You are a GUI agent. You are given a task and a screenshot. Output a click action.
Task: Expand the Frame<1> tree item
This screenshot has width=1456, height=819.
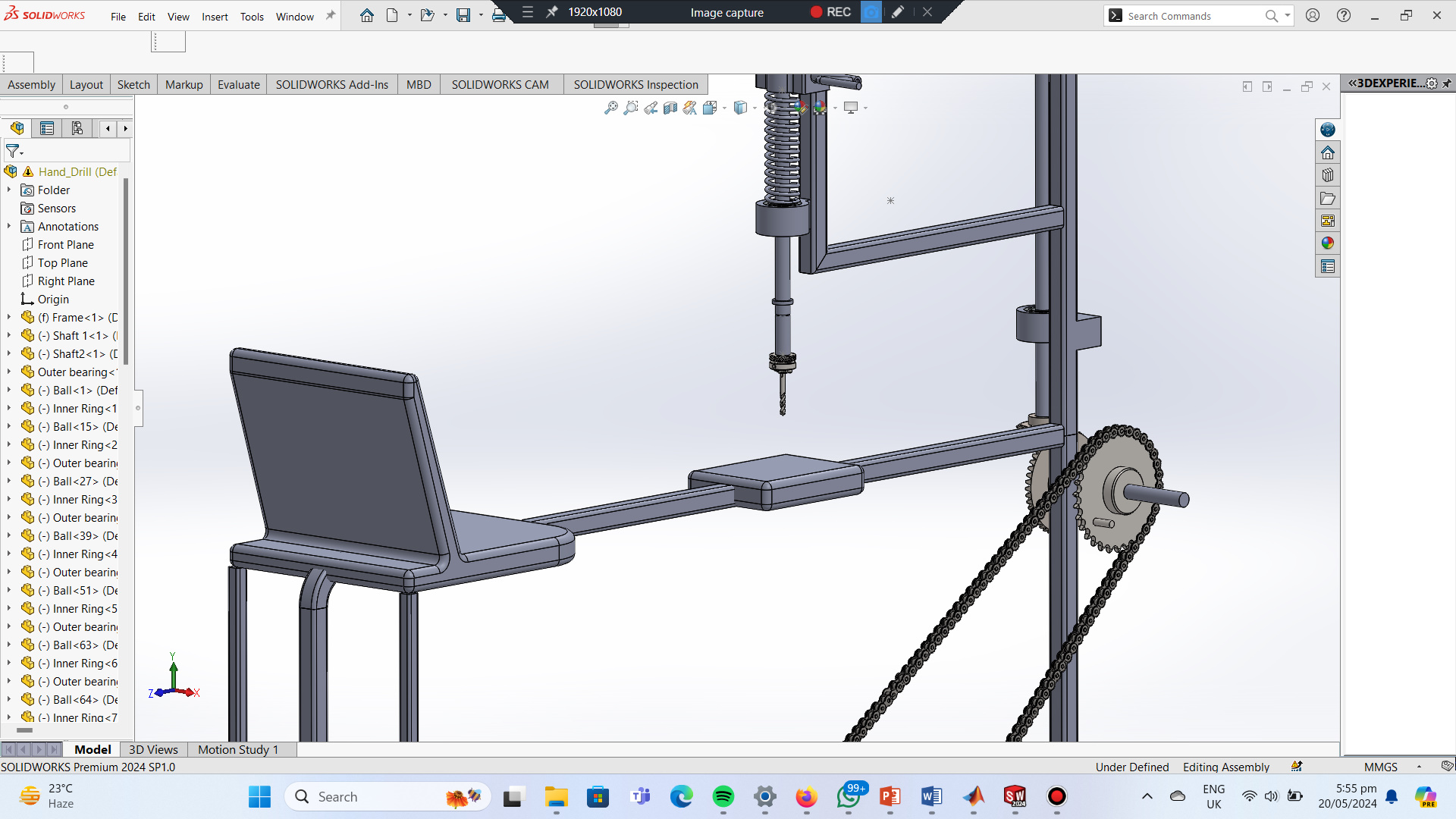9,318
